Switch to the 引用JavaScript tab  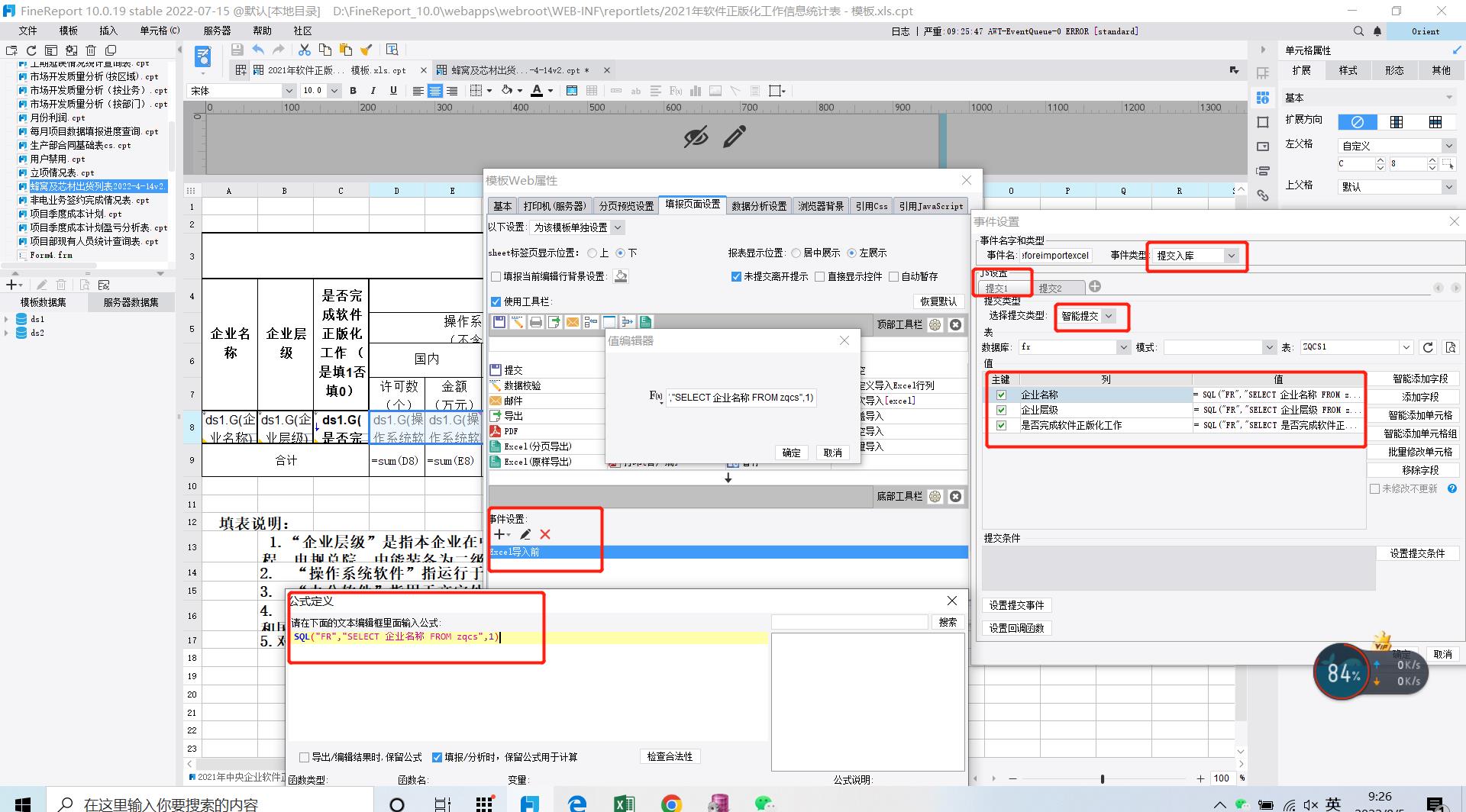[x=931, y=206]
